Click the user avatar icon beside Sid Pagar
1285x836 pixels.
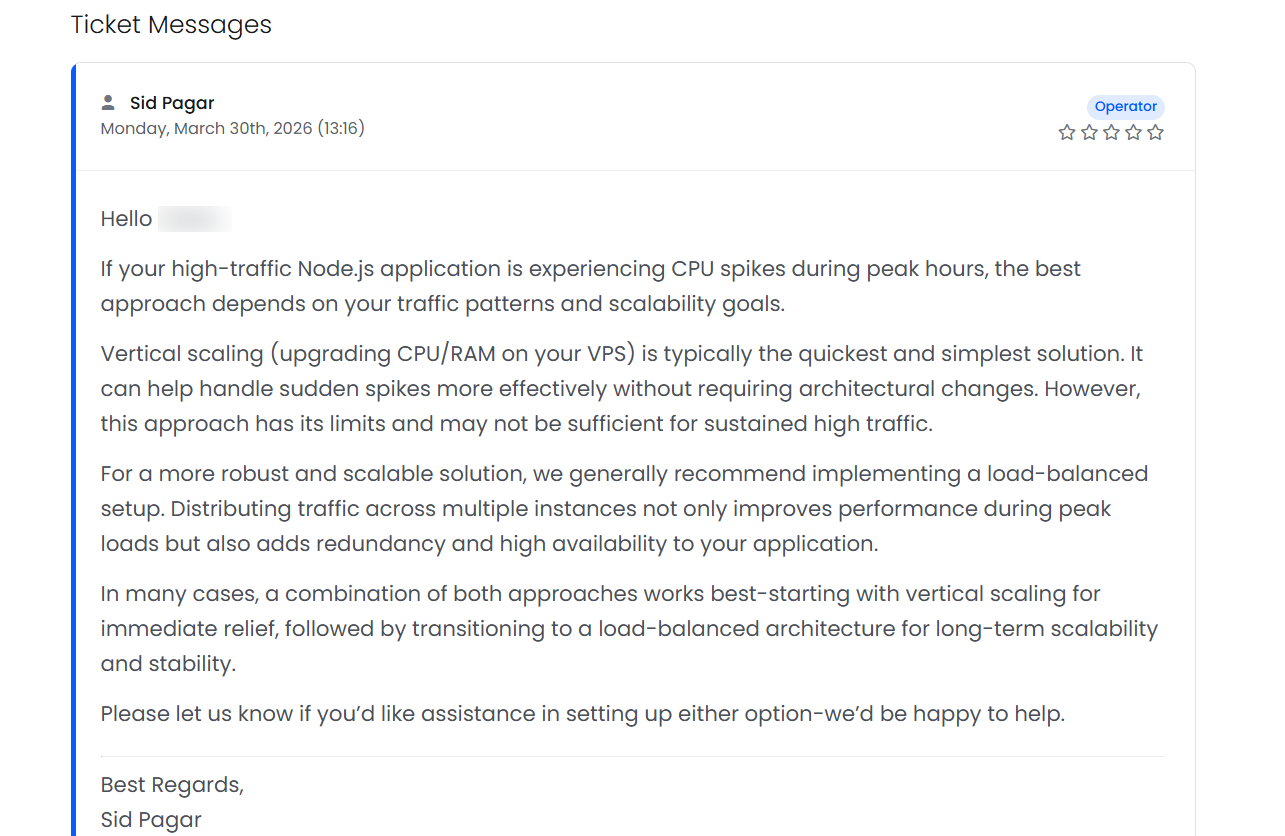(x=108, y=102)
